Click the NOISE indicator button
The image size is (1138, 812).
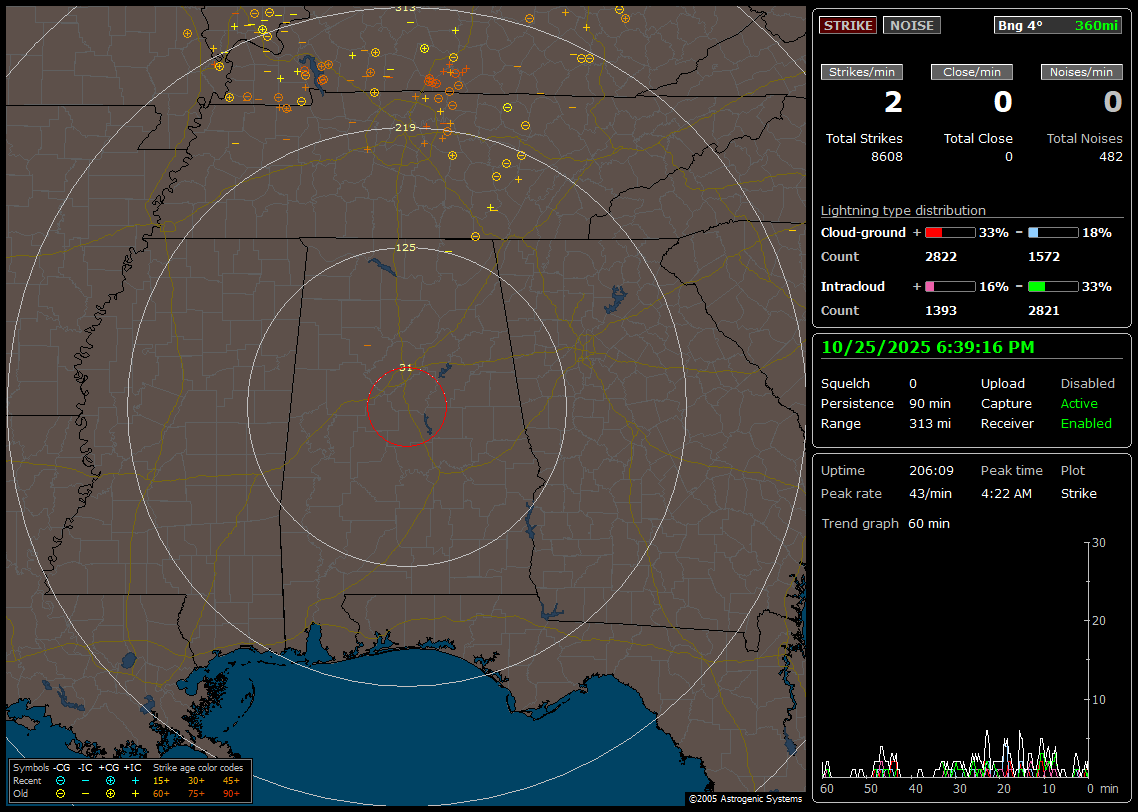pyautogui.click(x=911, y=26)
